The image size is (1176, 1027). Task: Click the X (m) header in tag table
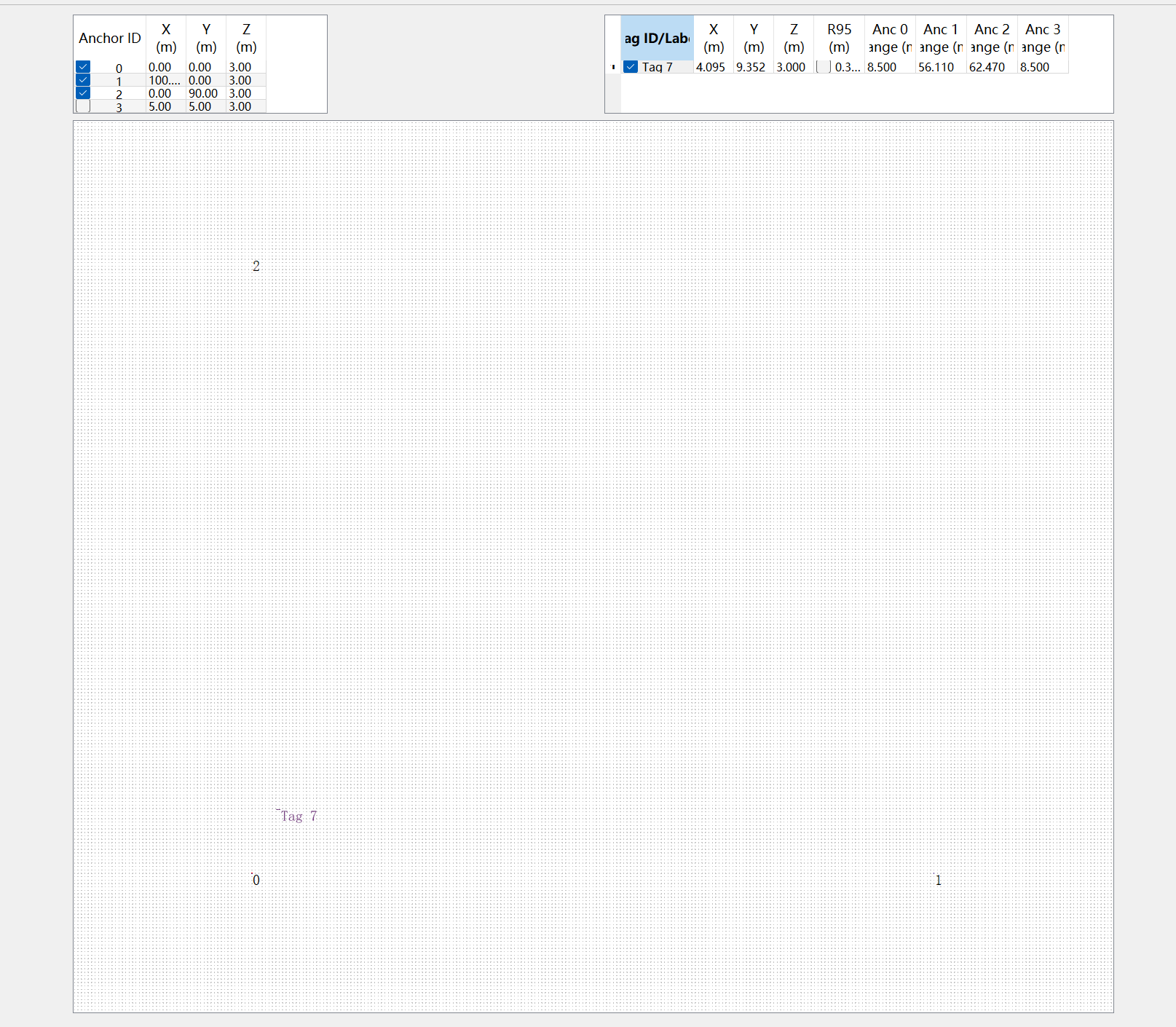point(714,38)
